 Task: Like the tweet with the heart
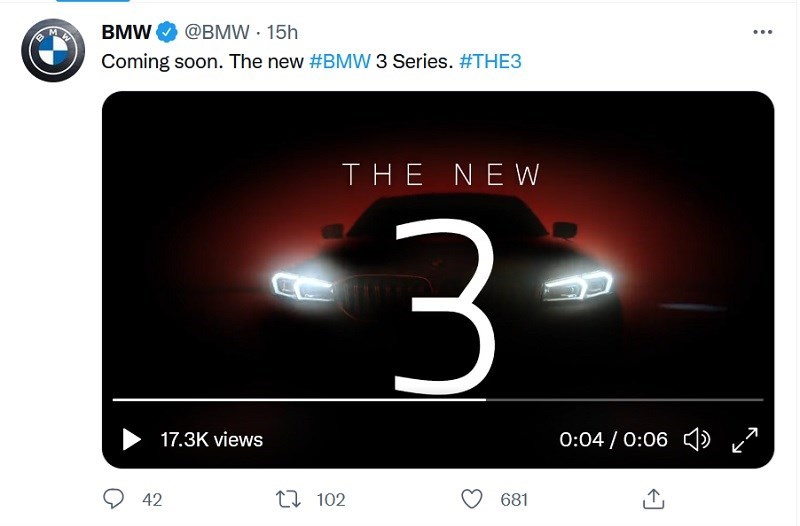[x=471, y=498]
